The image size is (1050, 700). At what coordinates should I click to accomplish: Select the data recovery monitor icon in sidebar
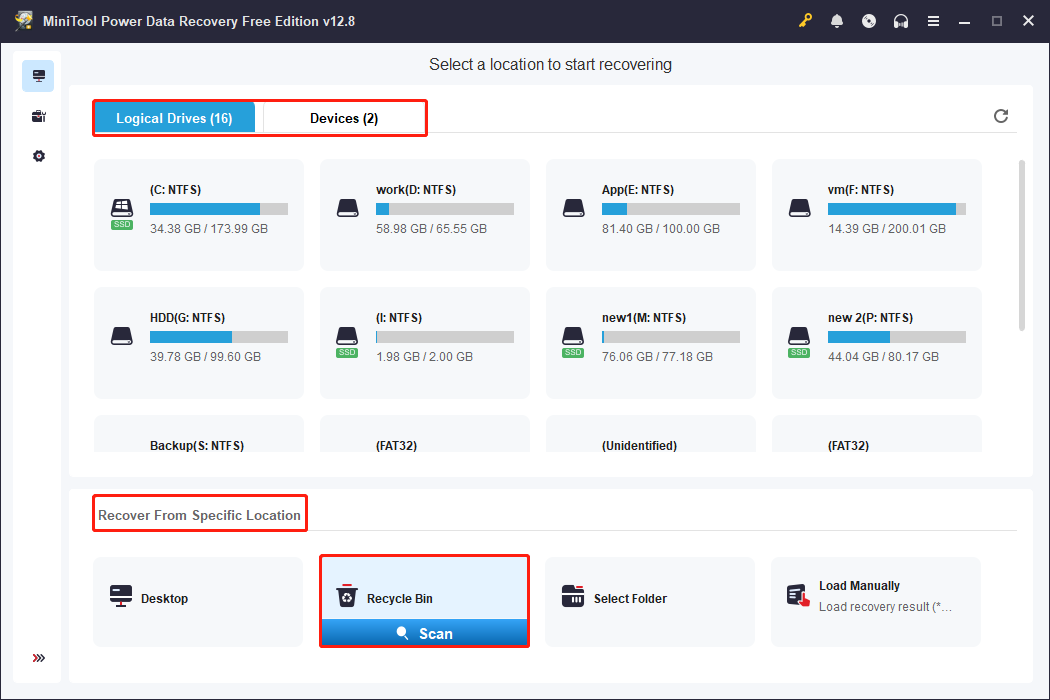[38, 75]
